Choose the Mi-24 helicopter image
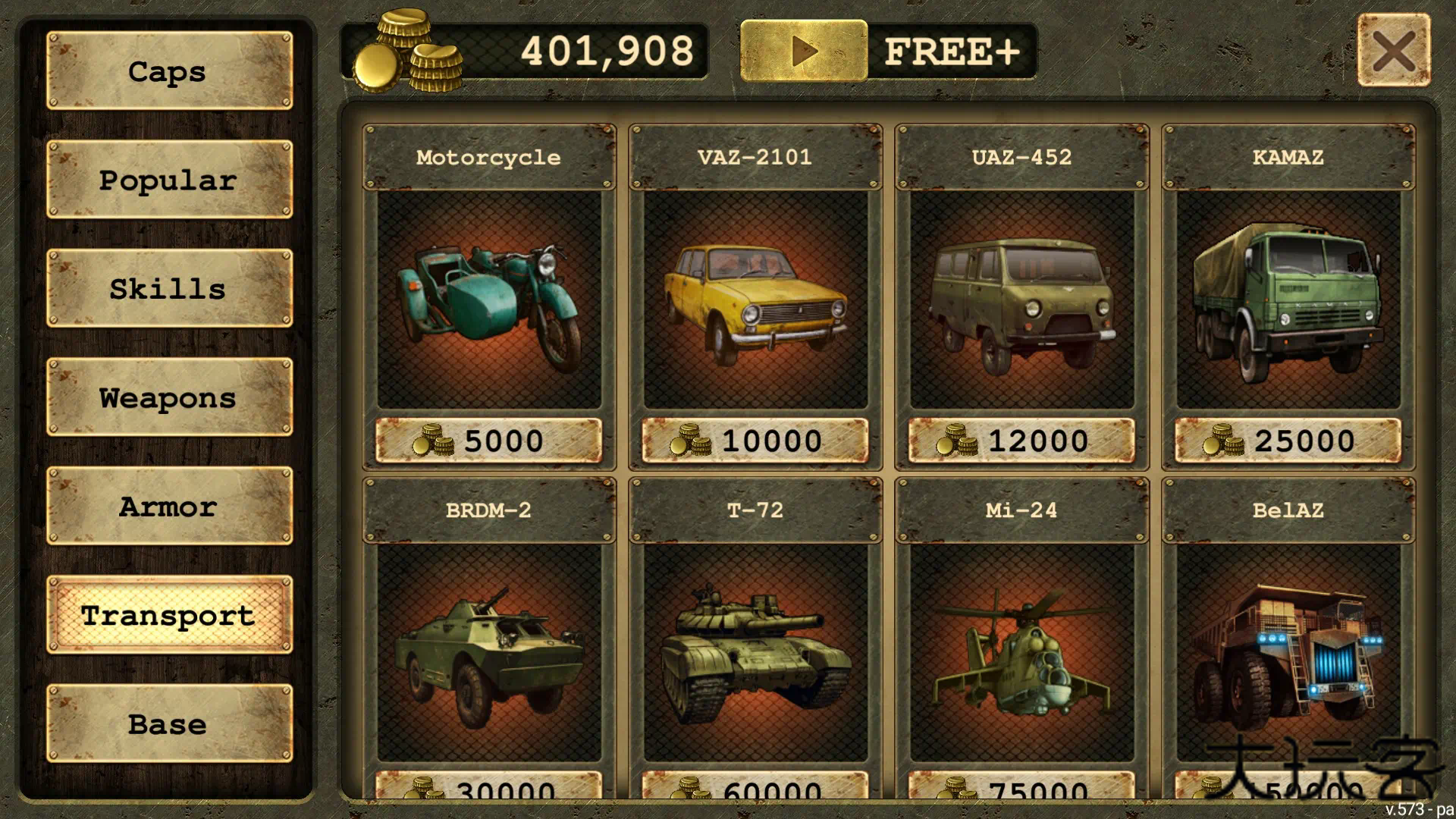Viewport: 1456px width, 819px height. coord(1022,653)
